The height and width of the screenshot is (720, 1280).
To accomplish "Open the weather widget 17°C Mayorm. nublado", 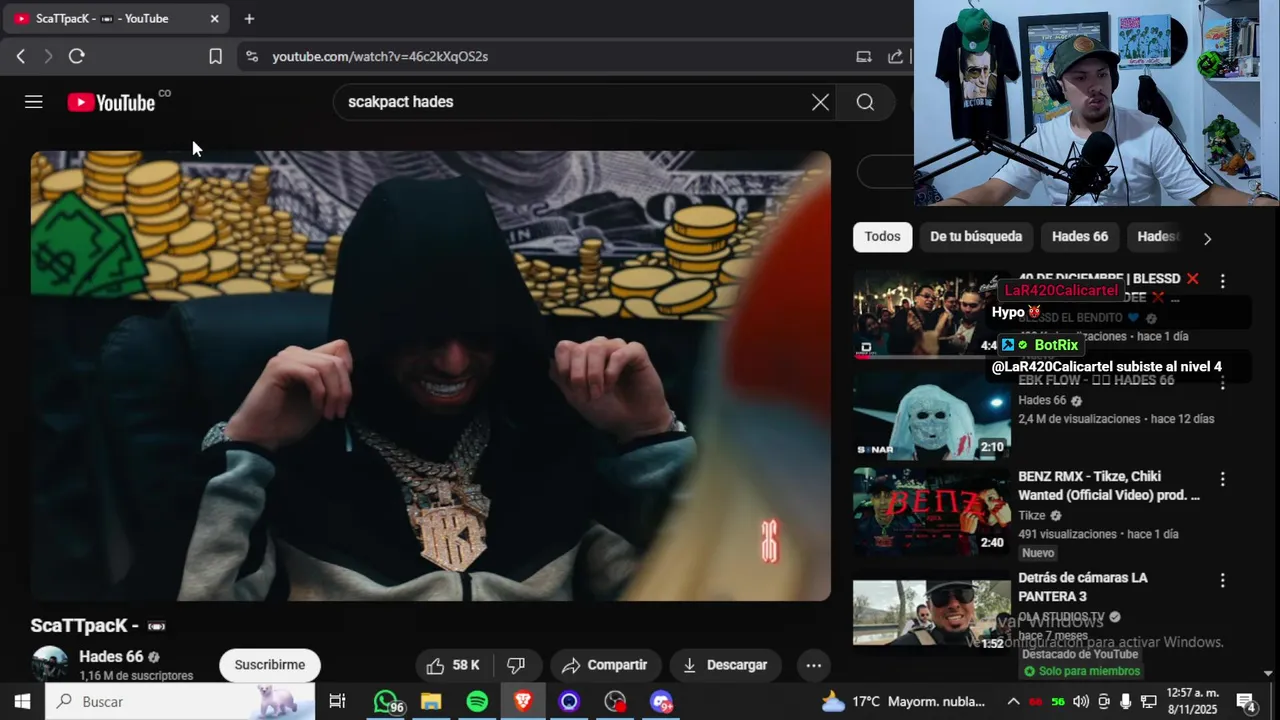I will [903, 702].
